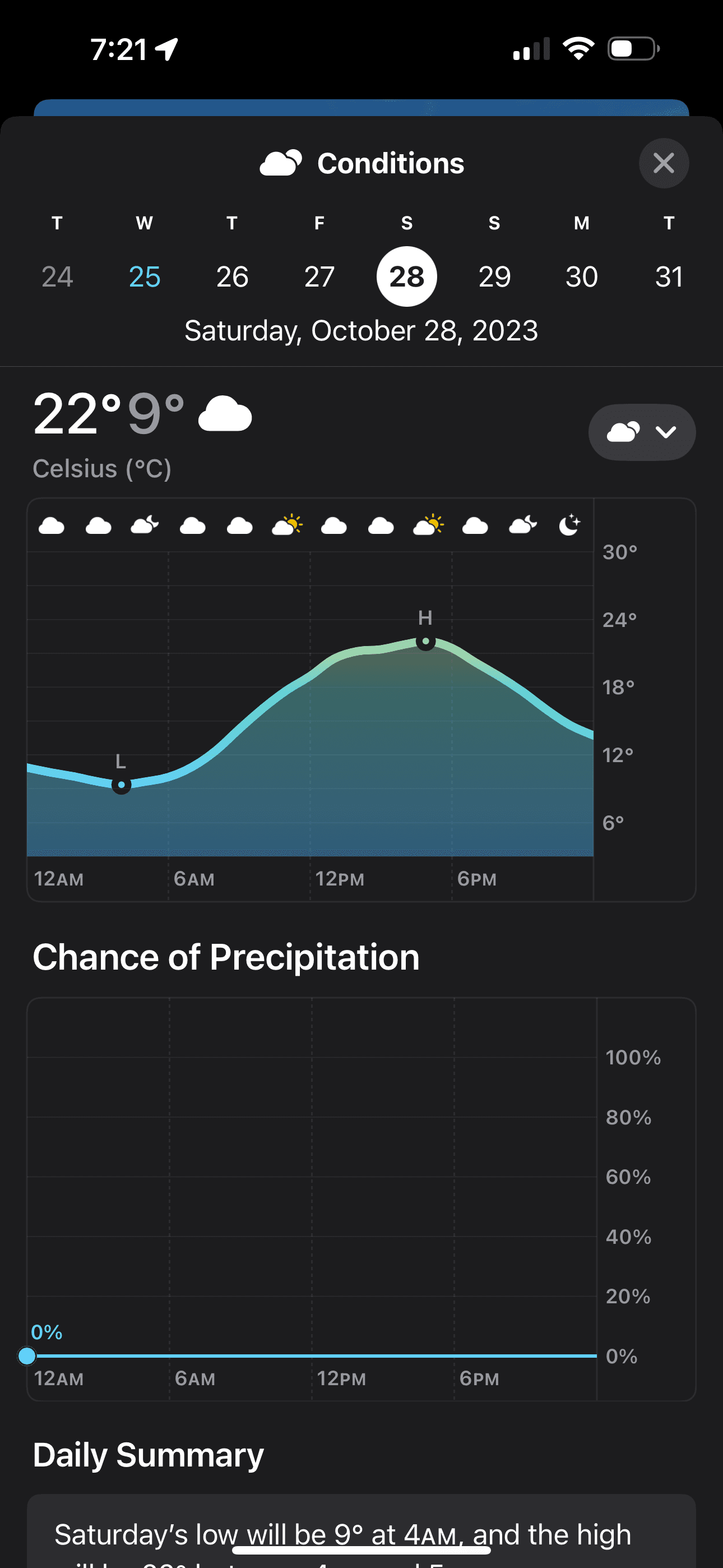Close the Conditions sheet

click(664, 163)
